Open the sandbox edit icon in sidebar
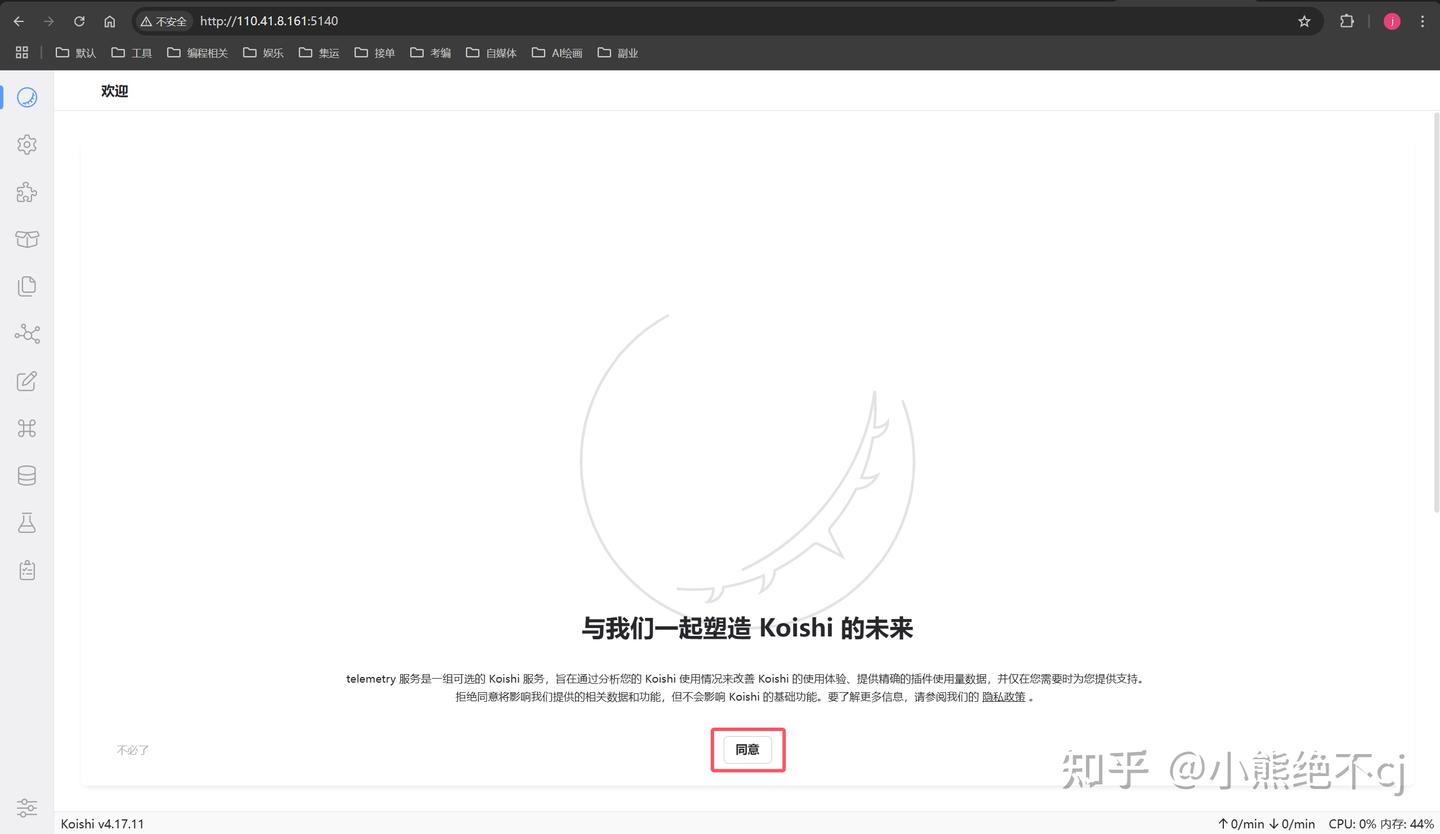Image resolution: width=1440 pixels, height=834 pixels. (x=27, y=381)
